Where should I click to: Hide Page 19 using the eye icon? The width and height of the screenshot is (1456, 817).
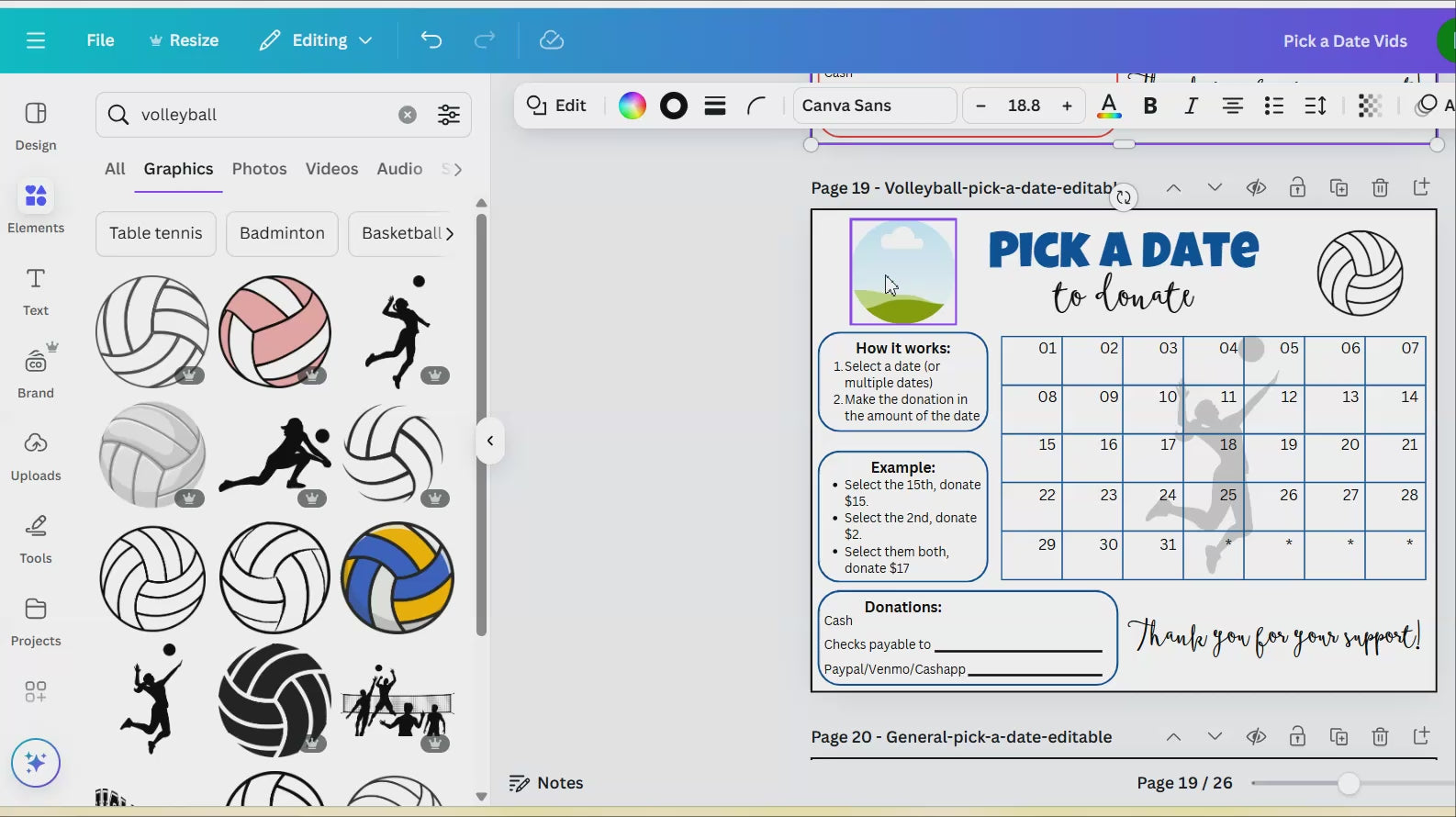tap(1256, 188)
